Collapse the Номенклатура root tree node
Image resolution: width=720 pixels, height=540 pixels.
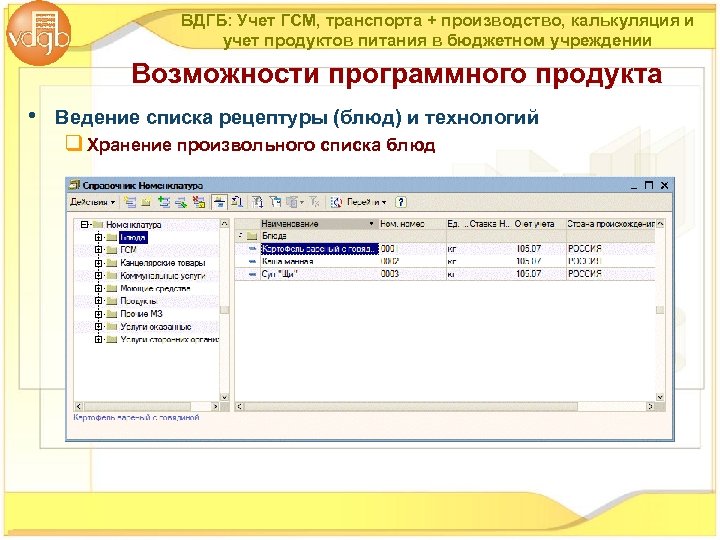[84, 225]
